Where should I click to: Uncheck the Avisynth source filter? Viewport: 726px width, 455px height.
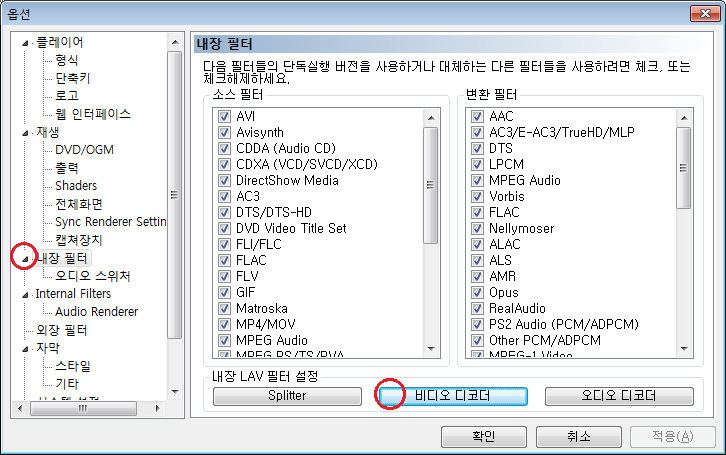225,132
